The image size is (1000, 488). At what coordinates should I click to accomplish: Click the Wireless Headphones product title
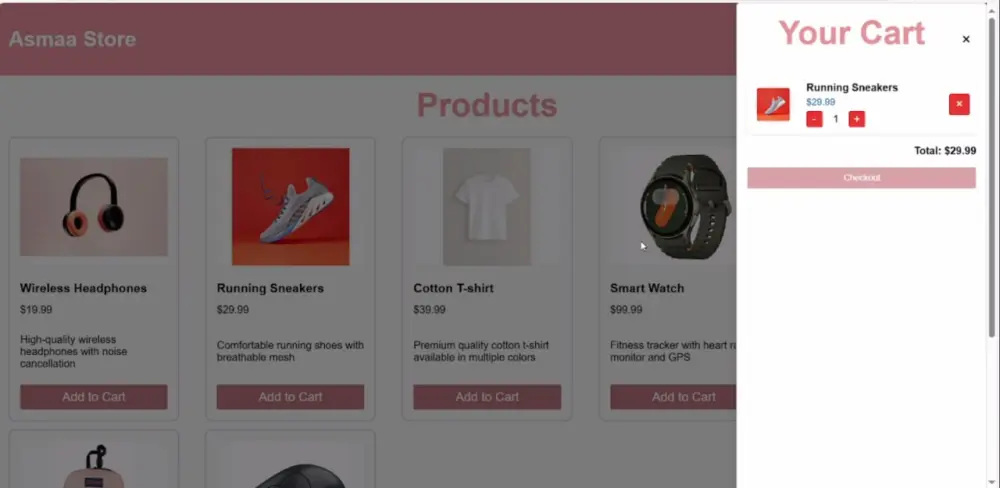click(83, 288)
